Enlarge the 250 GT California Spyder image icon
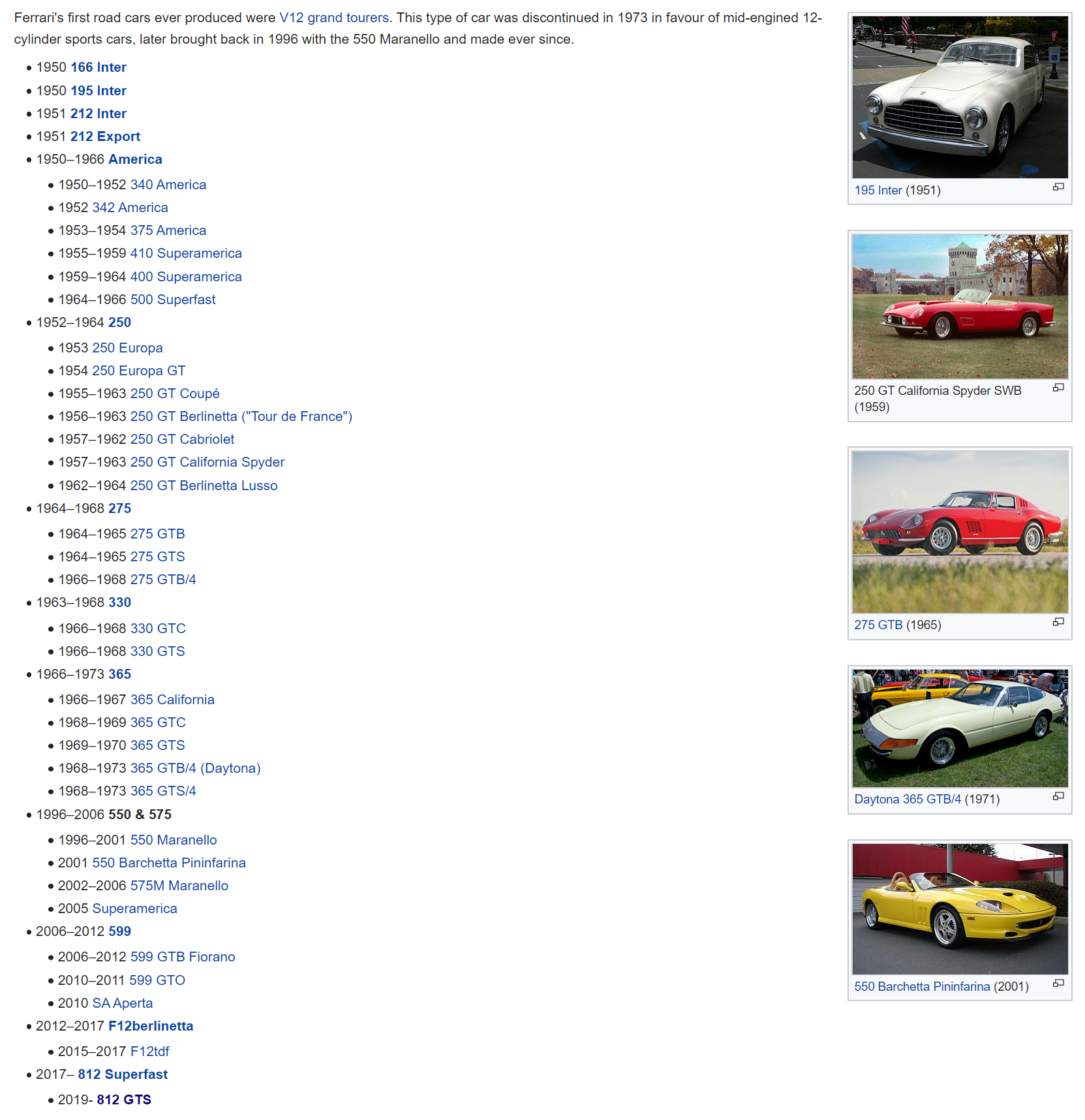Viewport: 1085px width, 1120px height. tap(1058, 388)
